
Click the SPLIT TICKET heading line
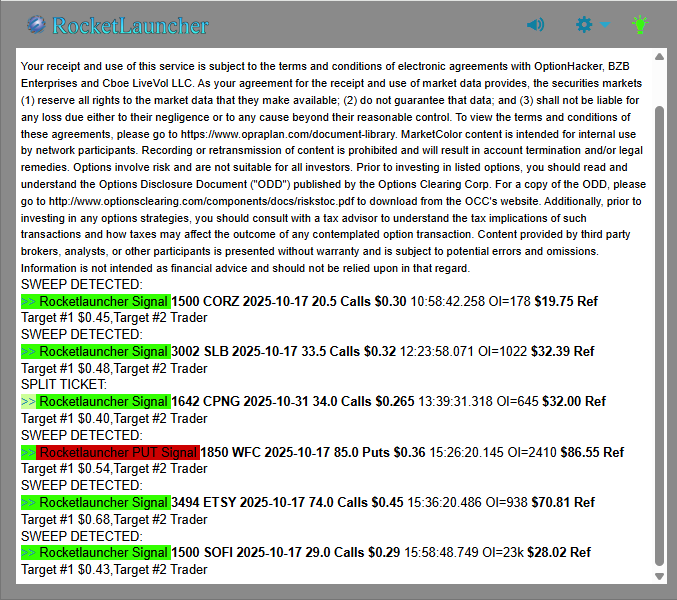click(63, 384)
